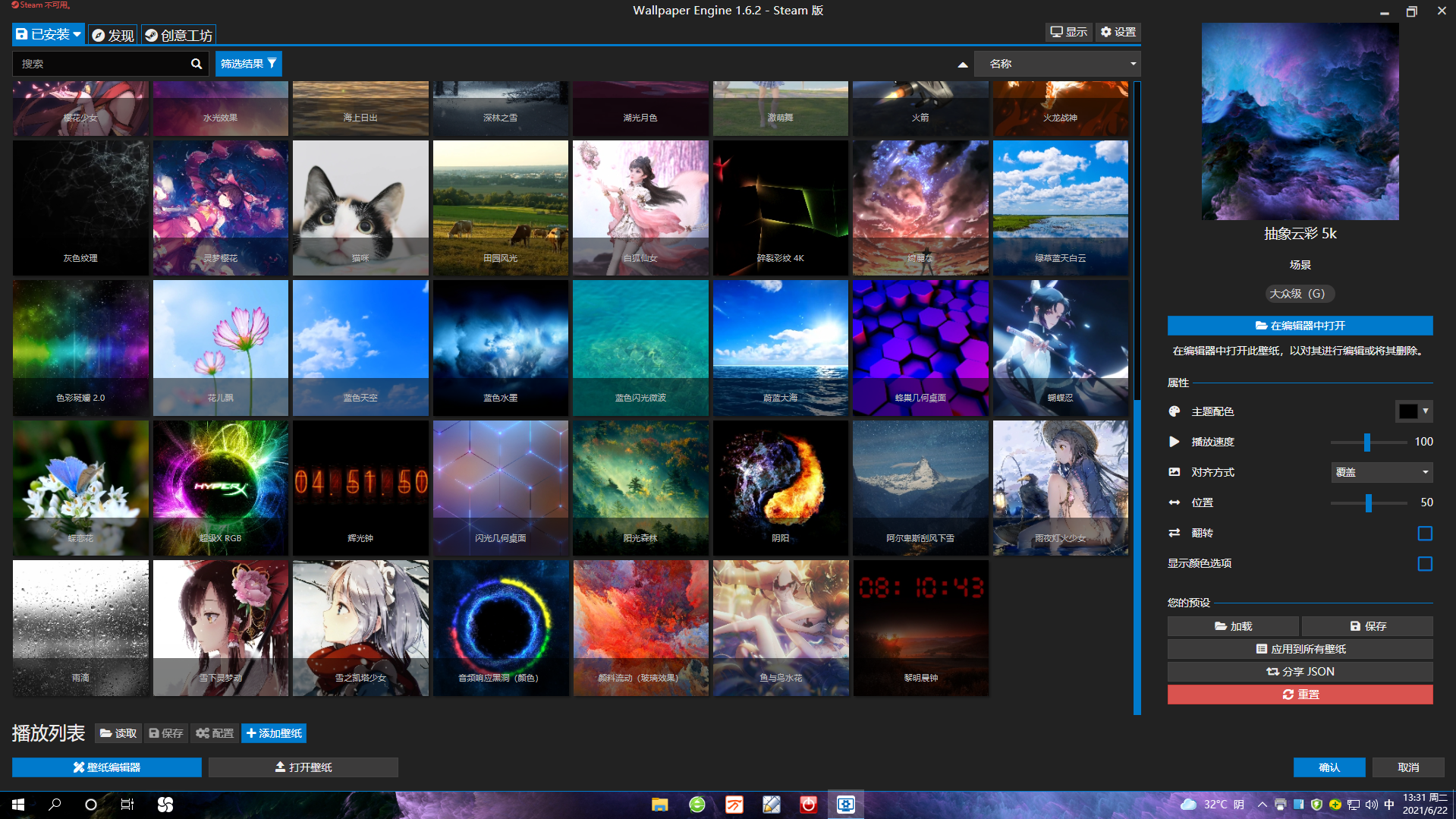The height and width of the screenshot is (819, 1456).
Task: Open the red power icon app on taskbar
Action: coord(809,805)
